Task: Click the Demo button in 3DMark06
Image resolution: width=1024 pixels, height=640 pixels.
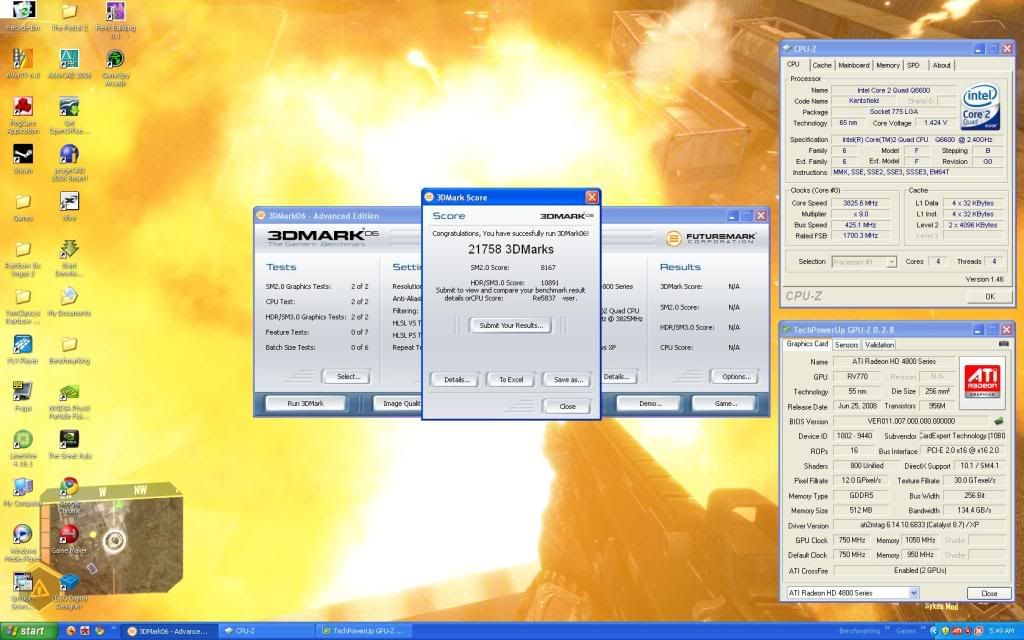Action: pyautogui.click(x=650, y=404)
